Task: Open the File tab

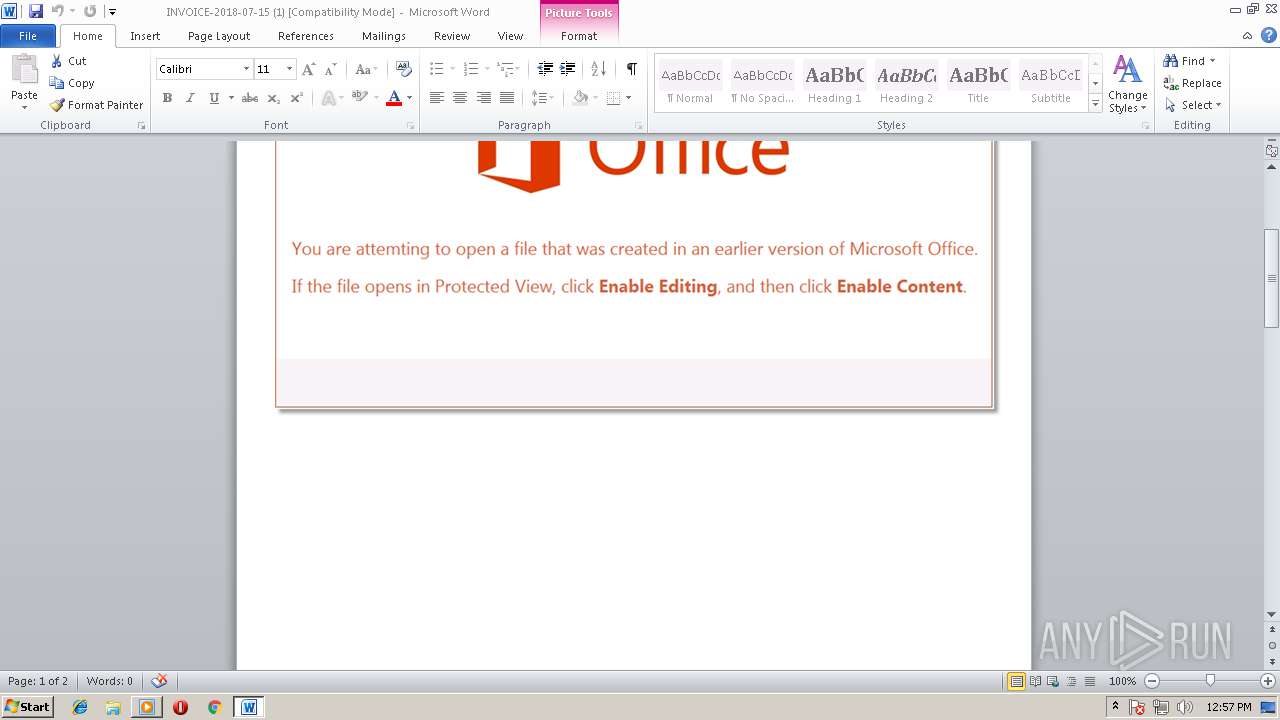Action: click(x=28, y=36)
